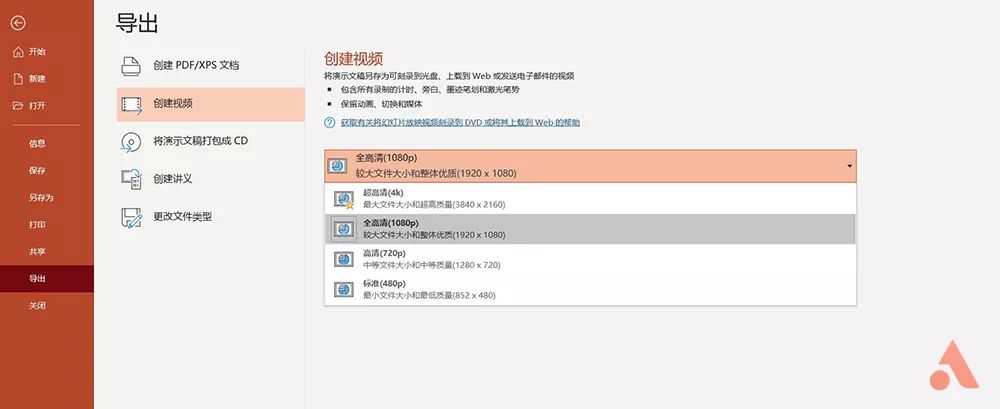Click the 1080p list item monitor icon
The width and height of the screenshot is (1000, 409).
coord(344,229)
